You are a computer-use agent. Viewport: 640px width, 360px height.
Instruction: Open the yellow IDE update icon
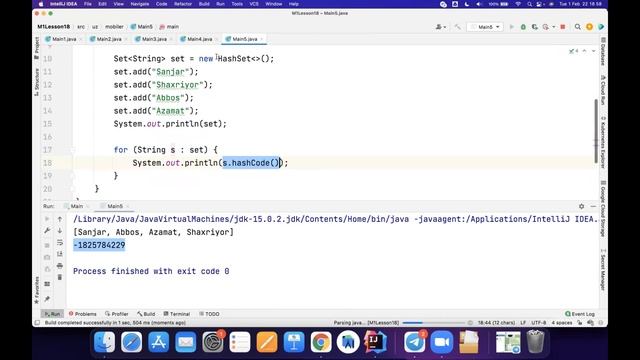click(x=589, y=27)
